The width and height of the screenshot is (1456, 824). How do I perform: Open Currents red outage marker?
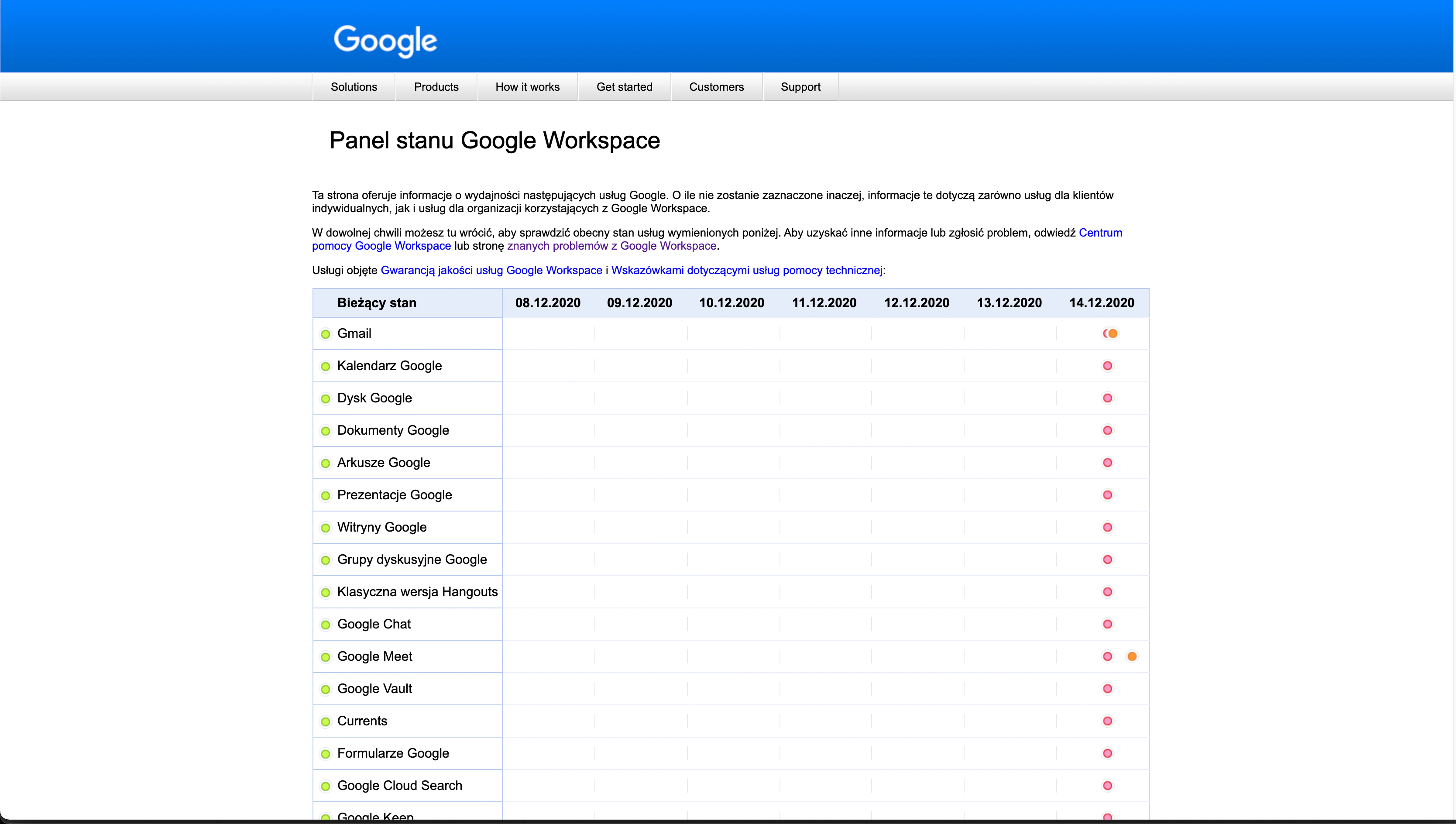pos(1107,721)
